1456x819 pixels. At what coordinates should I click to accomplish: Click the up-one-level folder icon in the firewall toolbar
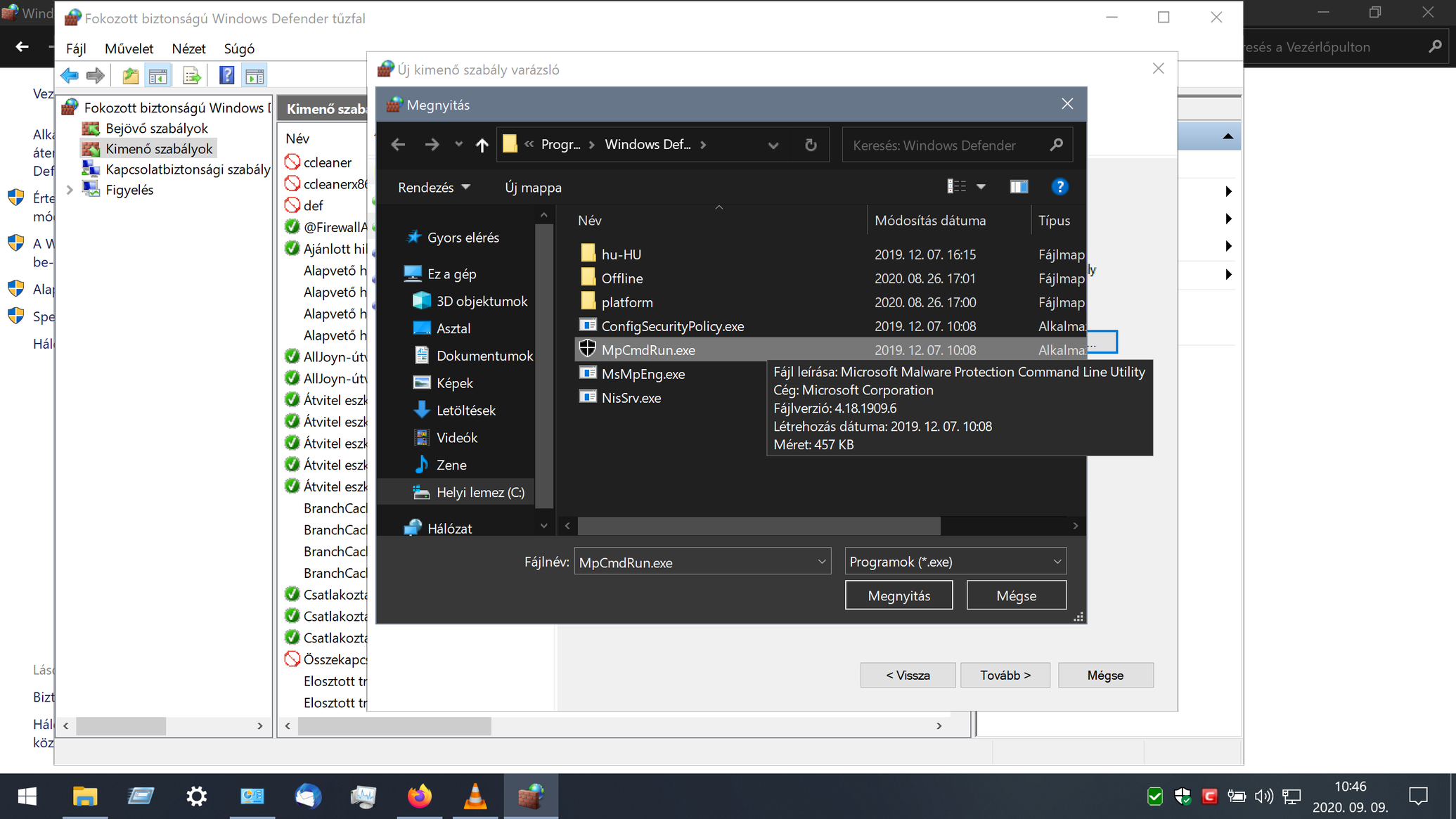130,76
